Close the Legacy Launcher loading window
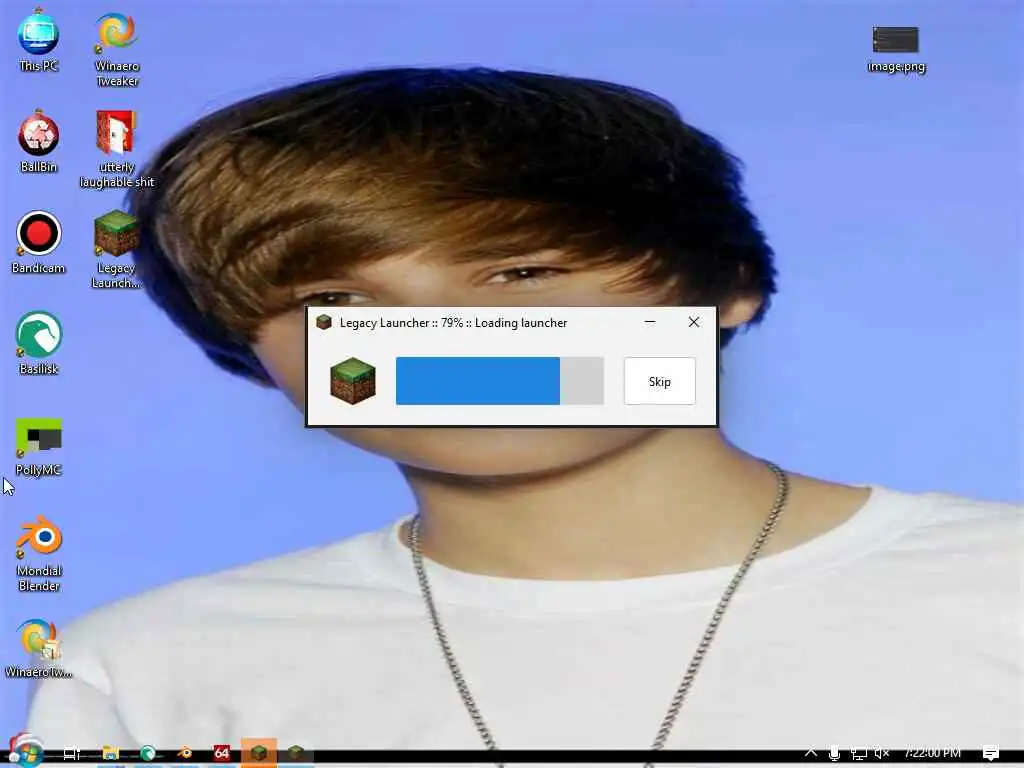 click(x=694, y=322)
